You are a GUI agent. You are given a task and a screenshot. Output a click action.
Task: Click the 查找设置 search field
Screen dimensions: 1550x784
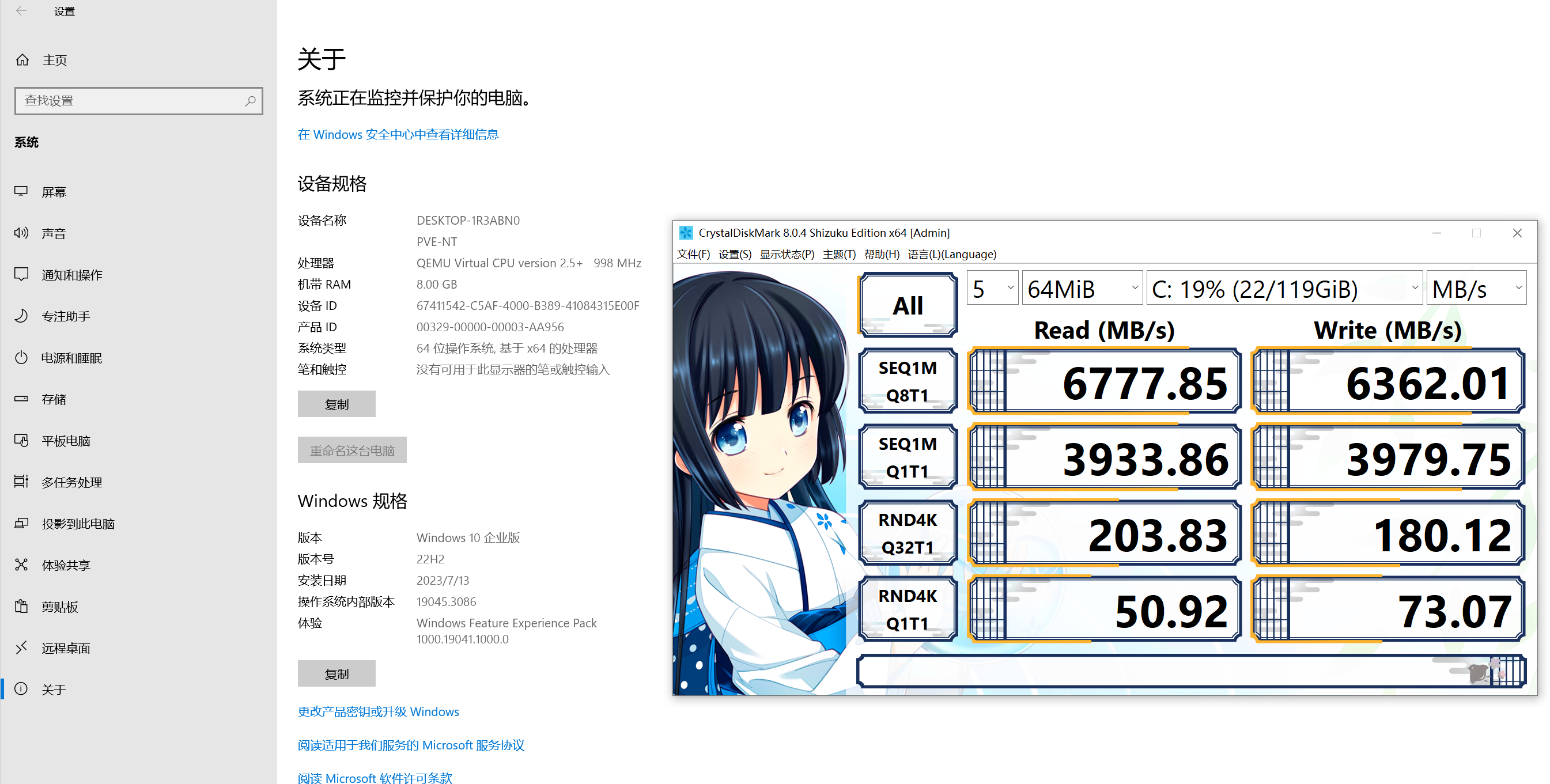point(138,100)
